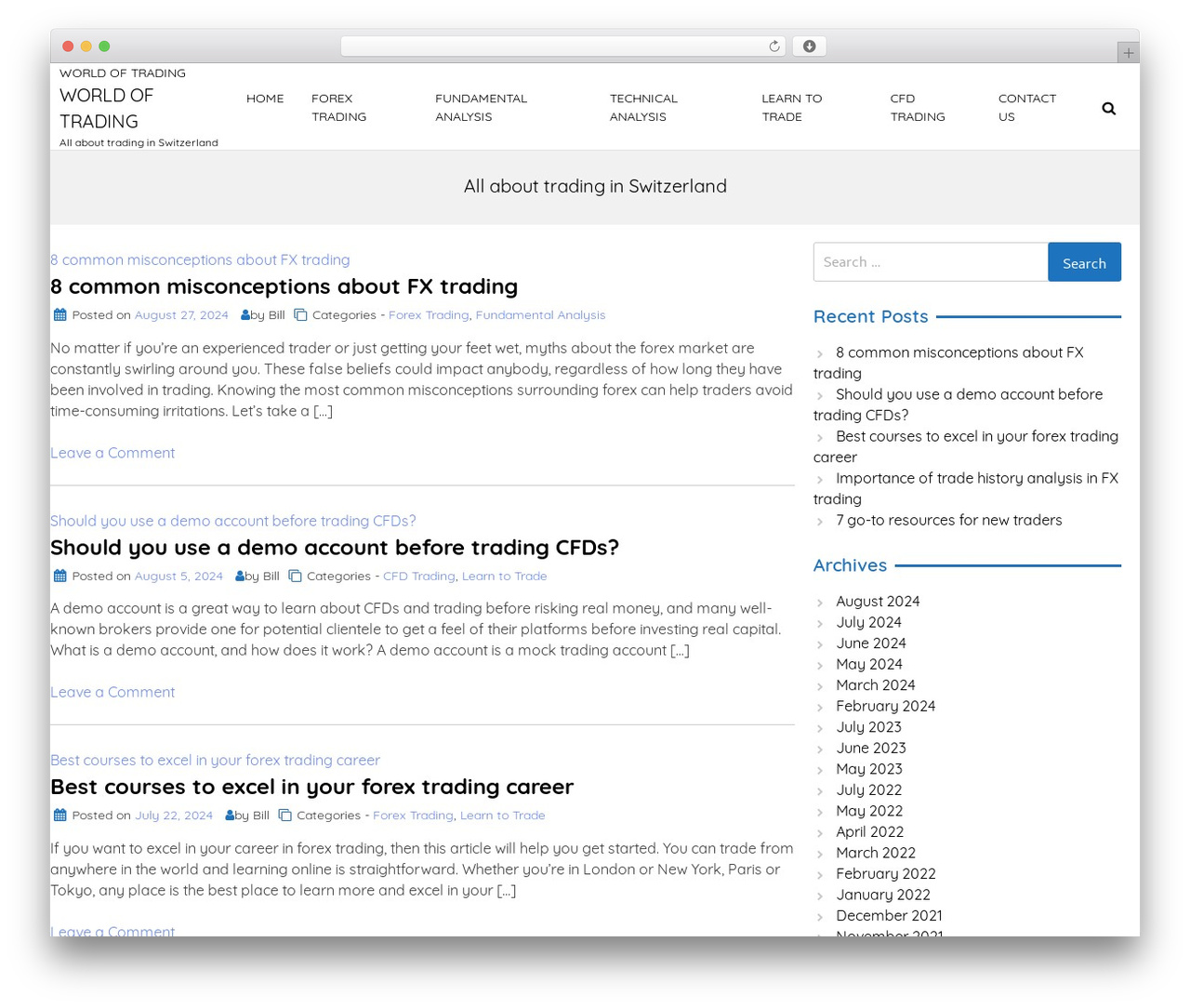Open Learn to Trade category on best courses post
This screenshot has height=1008, width=1190.
[502, 816]
